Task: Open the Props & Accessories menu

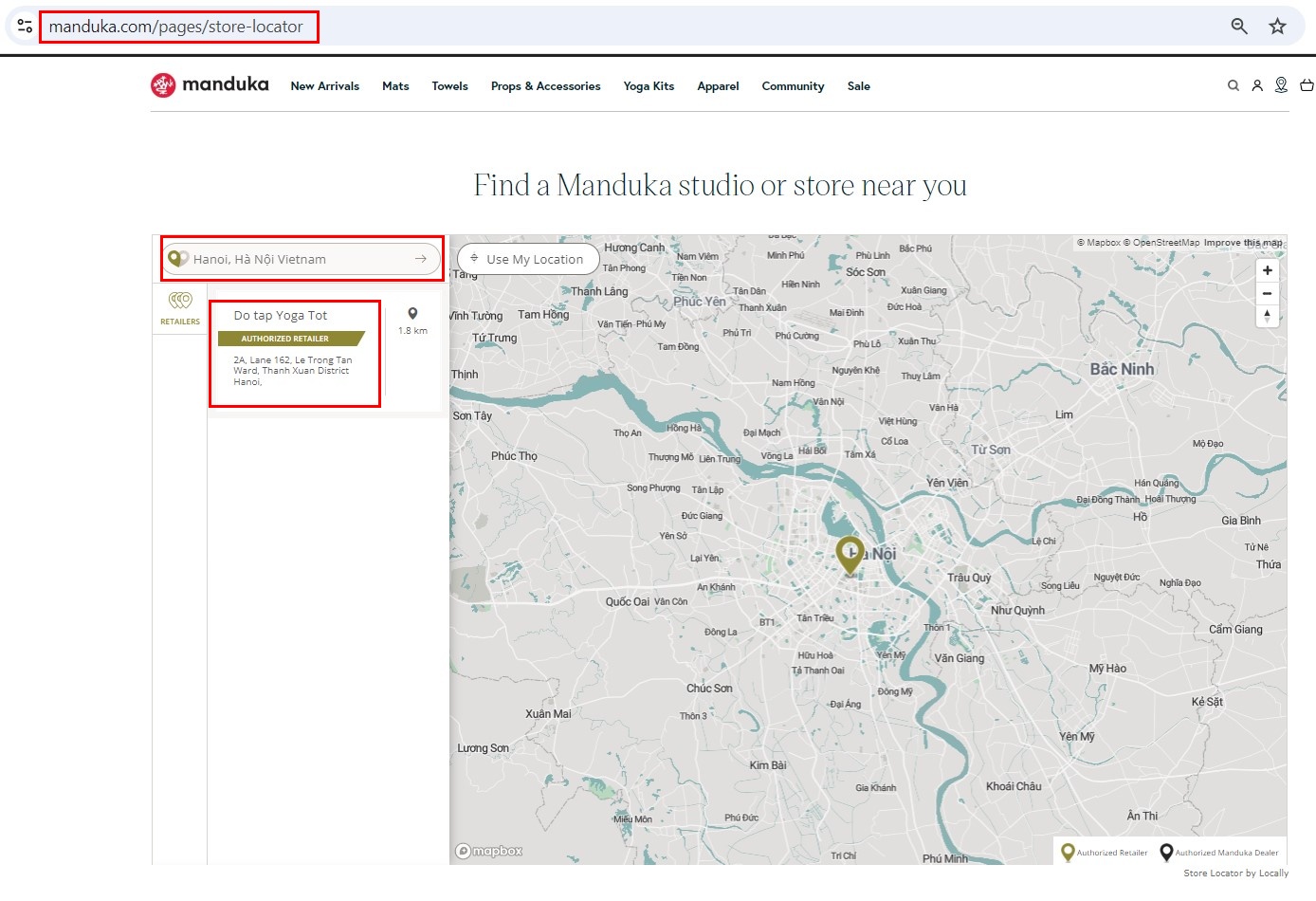Action: point(545,86)
